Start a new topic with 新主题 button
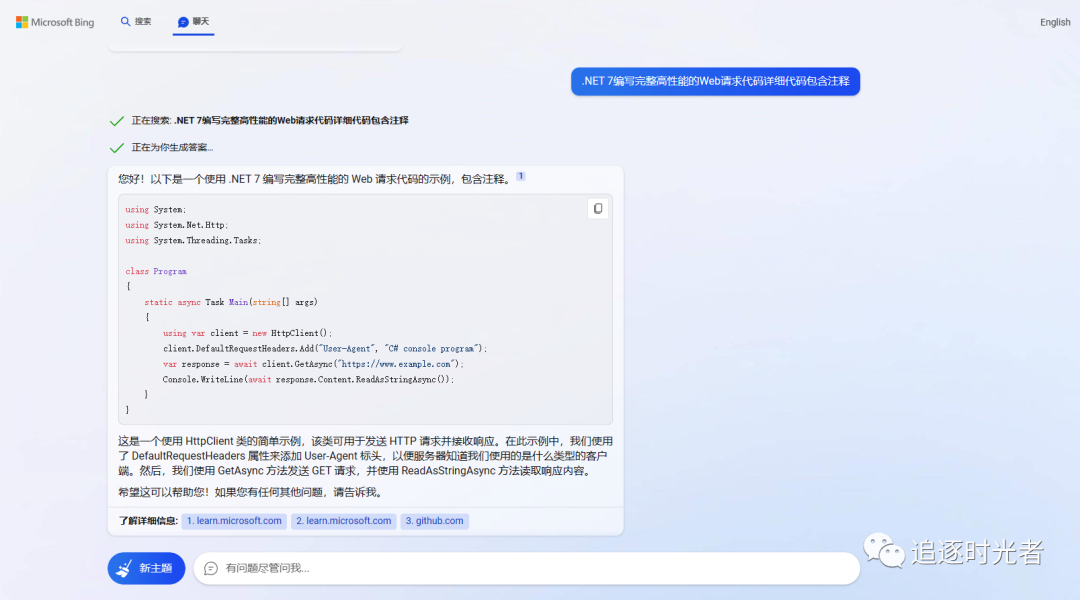Screen dimensions: 1080x600 [x=147, y=568]
